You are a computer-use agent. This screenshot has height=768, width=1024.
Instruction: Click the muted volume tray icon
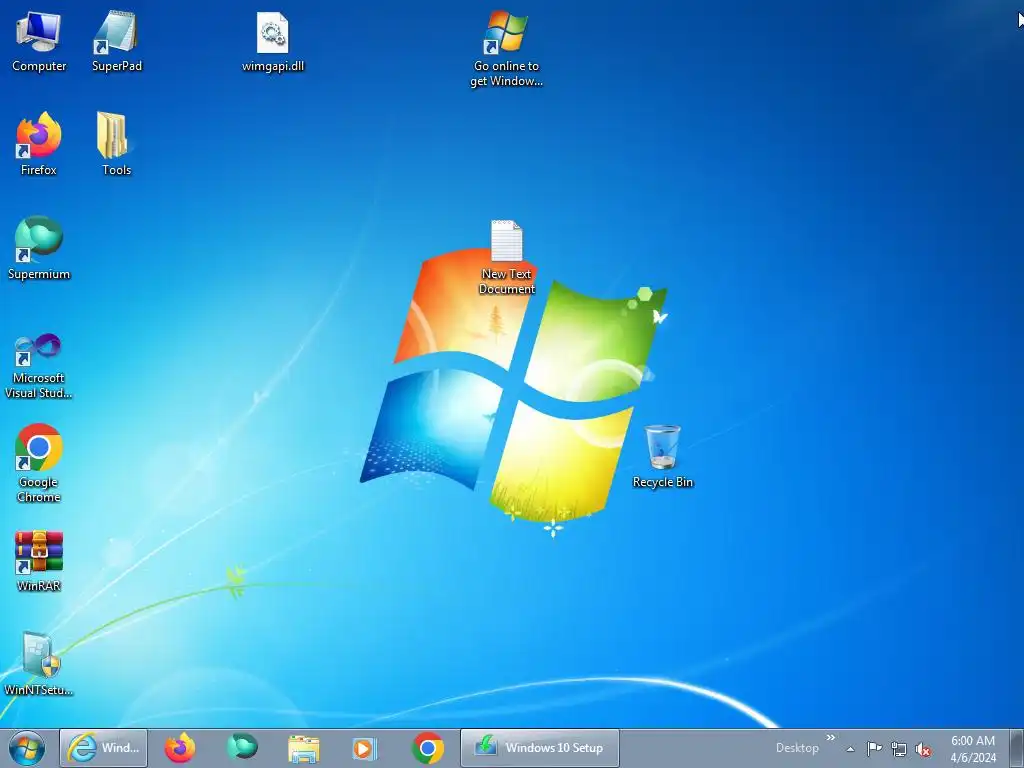click(x=923, y=749)
